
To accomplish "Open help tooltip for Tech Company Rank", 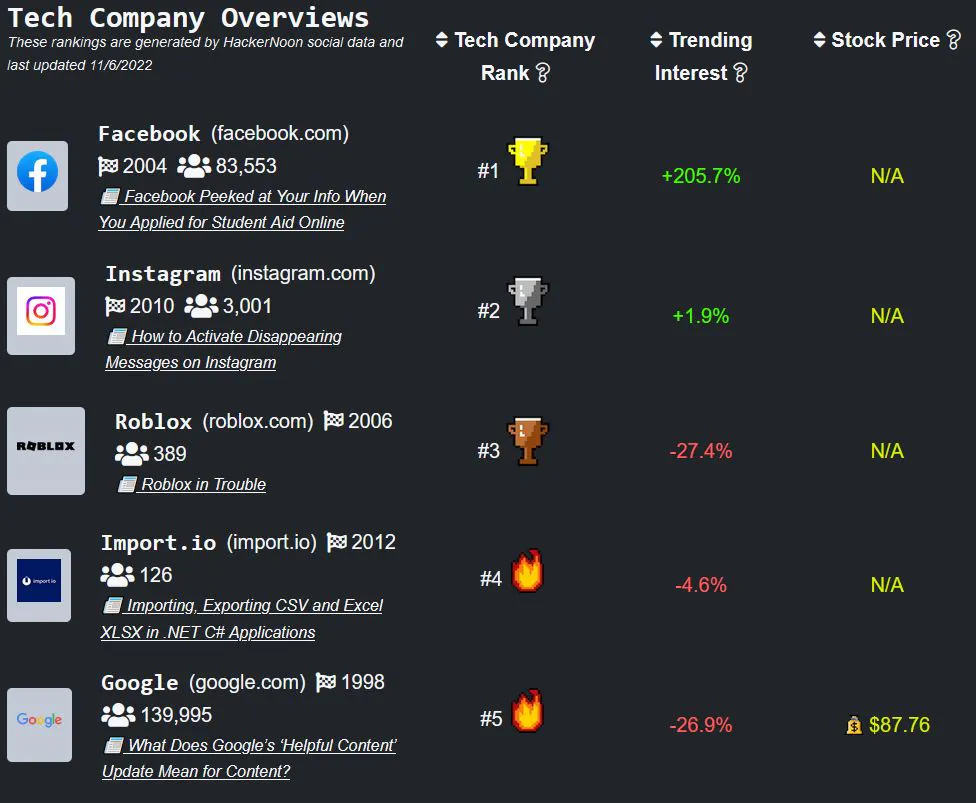I will tap(543, 73).
